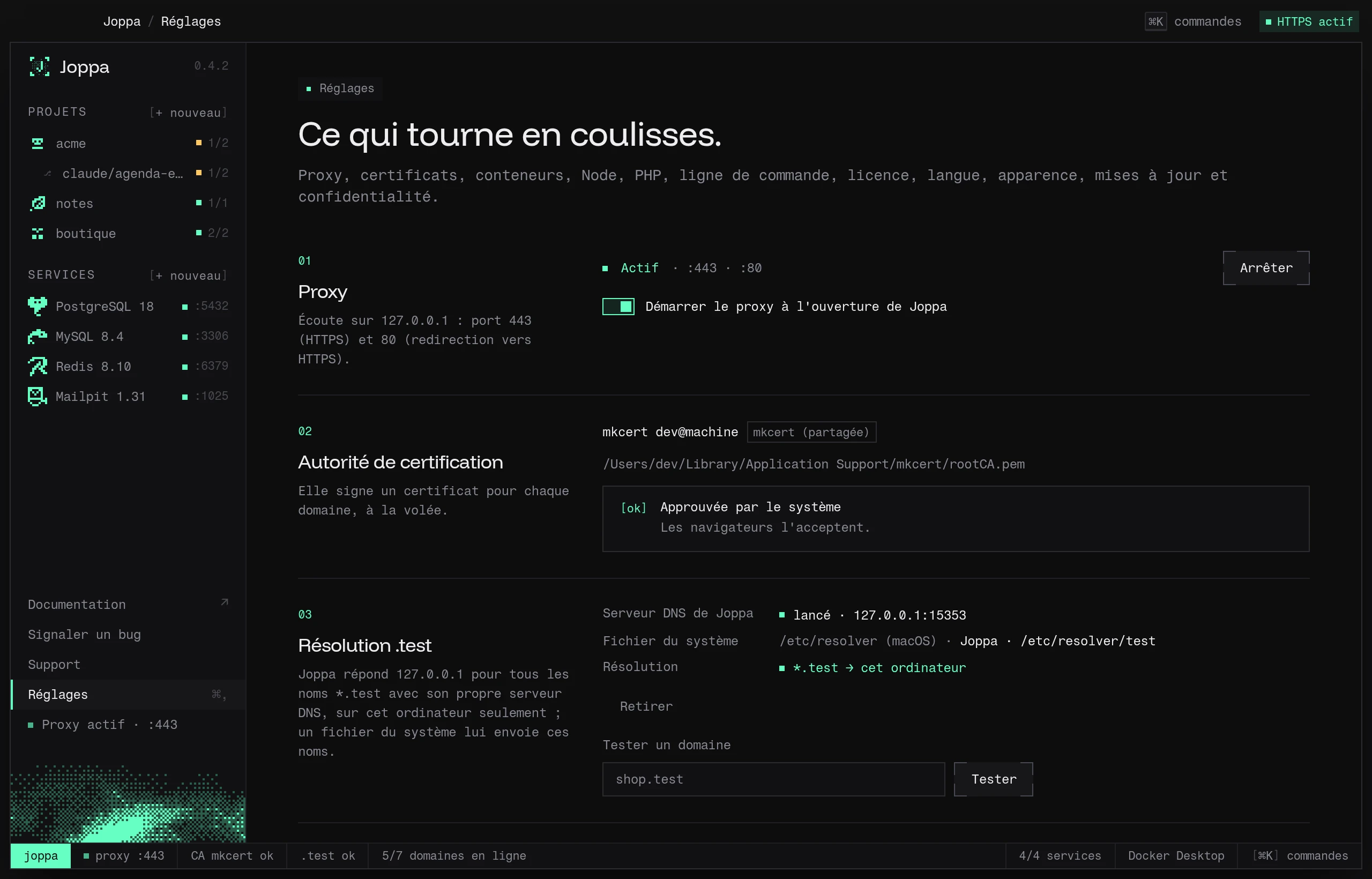Click port :5432 next to PostgreSQL

click(x=211, y=306)
